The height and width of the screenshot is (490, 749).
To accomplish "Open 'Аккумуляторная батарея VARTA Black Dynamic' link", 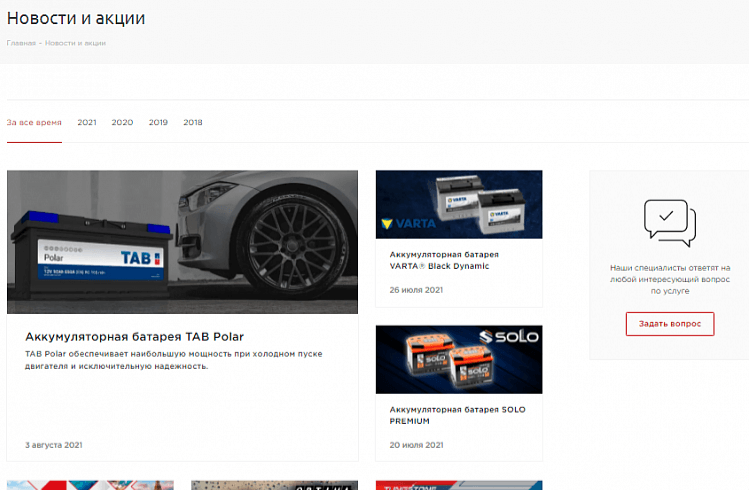I will pyautogui.click(x=444, y=260).
